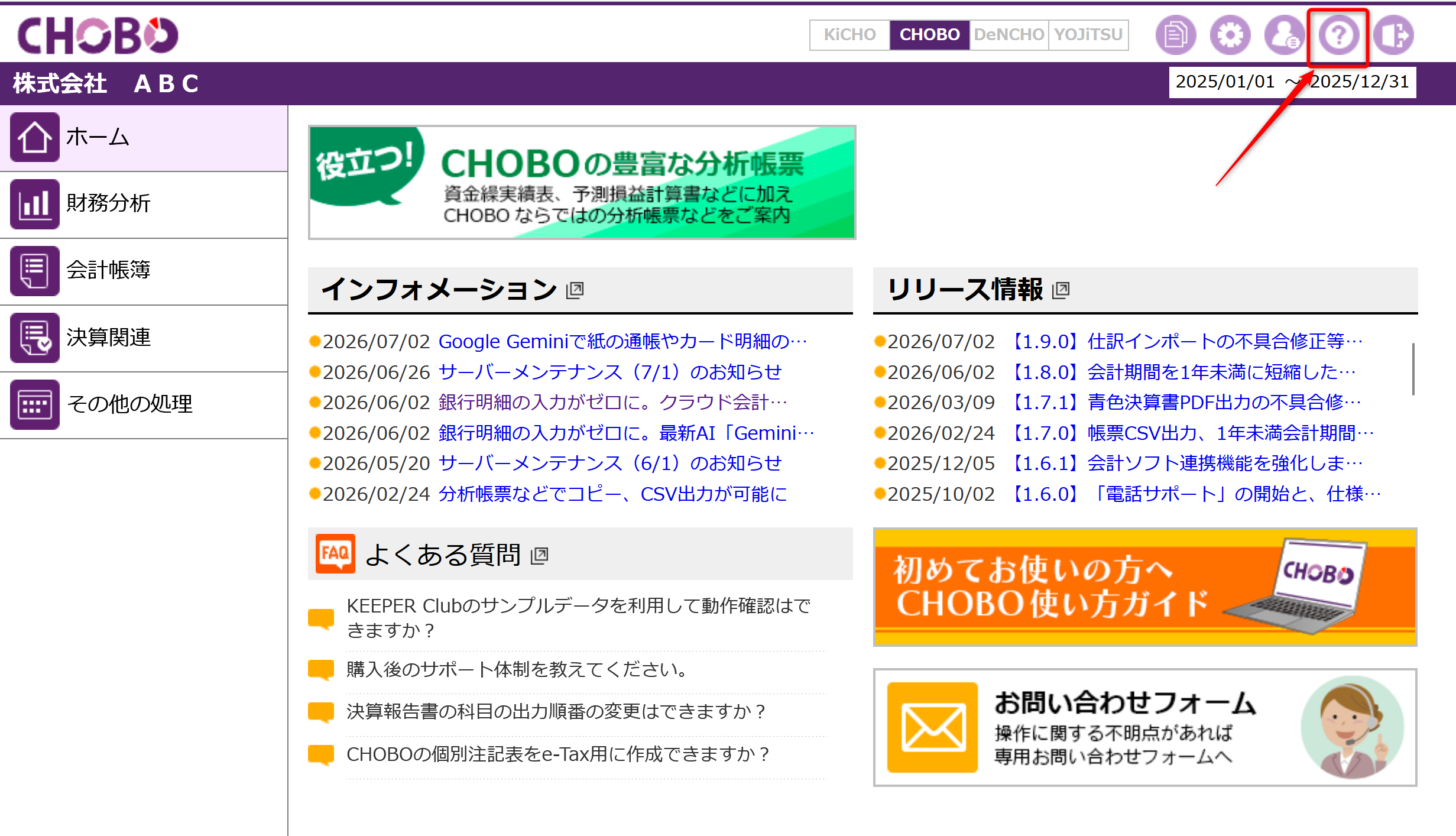This screenshot has width=1456, height=836.
Task: Open release note 【1.7.1】青色決算書PDF
Action: (1184, 403)
